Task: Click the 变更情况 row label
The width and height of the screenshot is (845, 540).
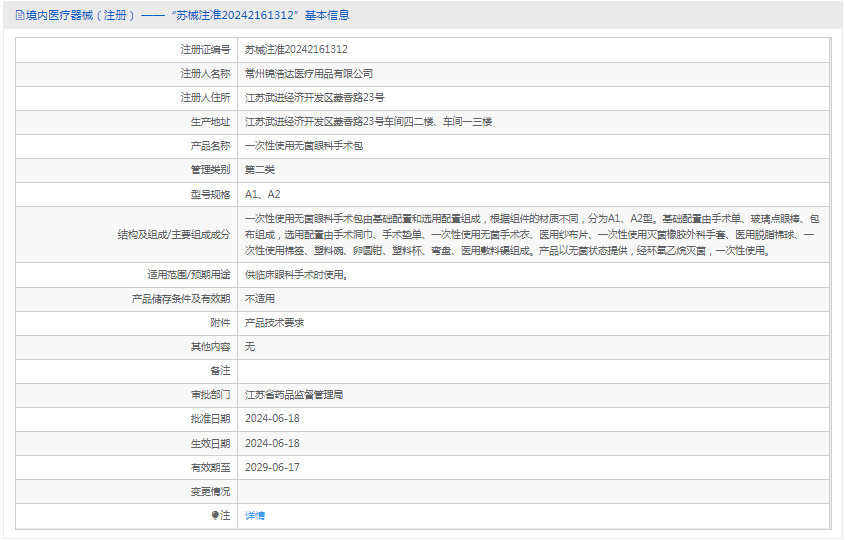Action: [x=210, y=491]
